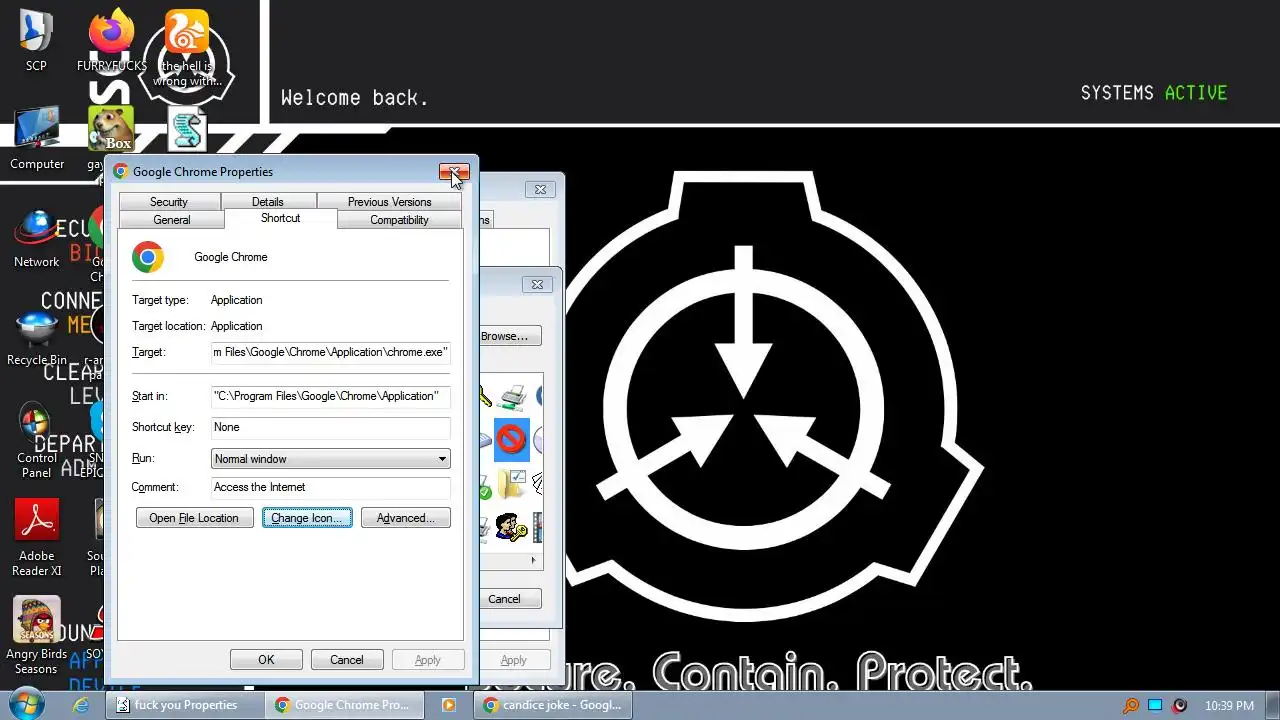Click the Change Icon... button
This screenshot has height=720, width=1280.
point(307,518)
